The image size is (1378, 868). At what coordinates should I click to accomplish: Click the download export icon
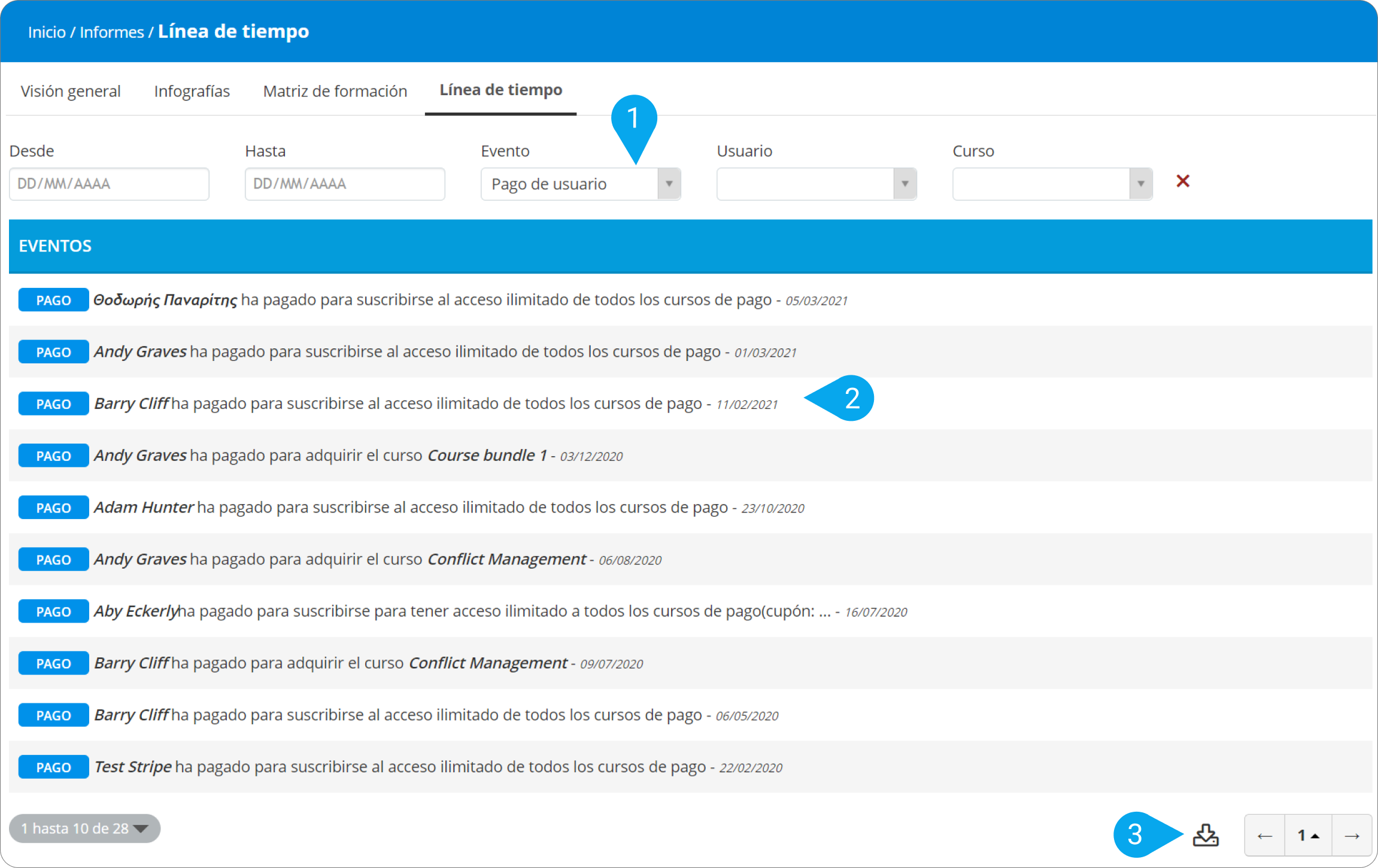click(x=1205, y=834)
